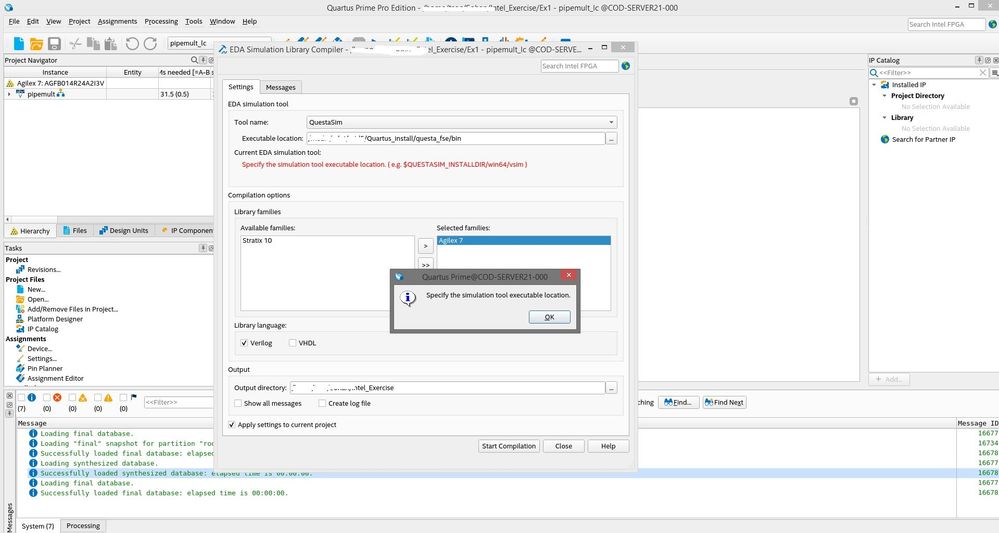999x533 pixels.
Task: Click the Search for Partner IP globe
Action: click(884, 139)
